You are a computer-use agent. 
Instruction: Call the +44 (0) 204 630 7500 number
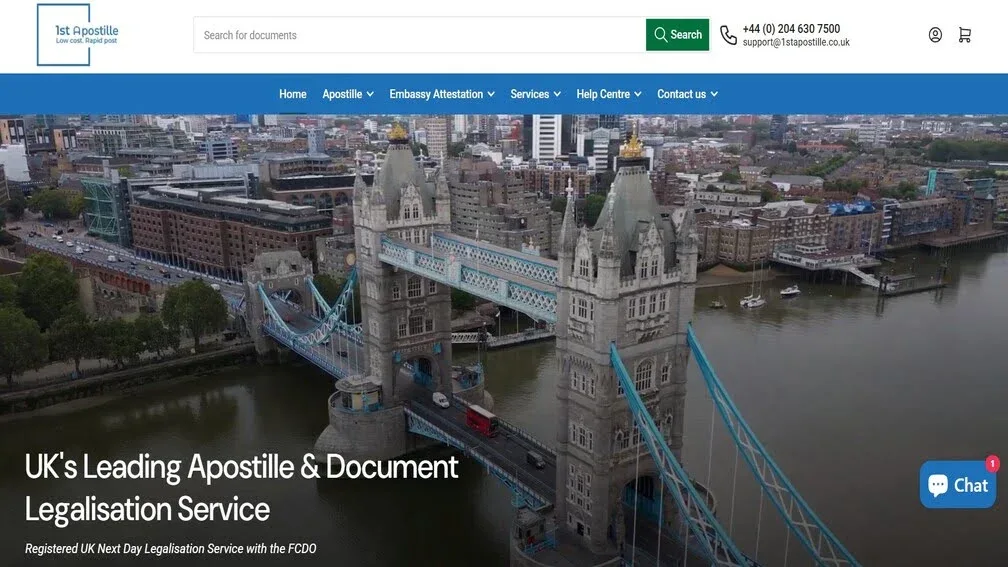pyautogui.click(x=791, y=29)
